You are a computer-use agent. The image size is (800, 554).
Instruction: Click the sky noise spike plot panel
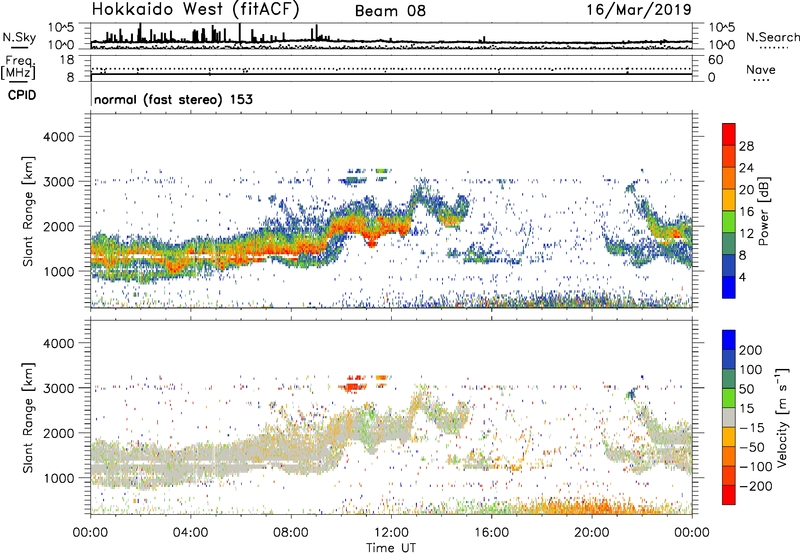tap(391, 36)
